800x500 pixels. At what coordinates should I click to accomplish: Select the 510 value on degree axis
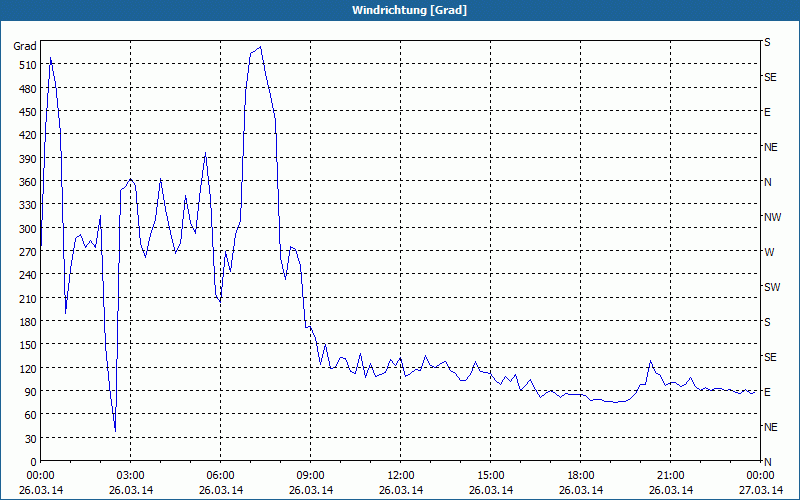(x=28, y=65)
